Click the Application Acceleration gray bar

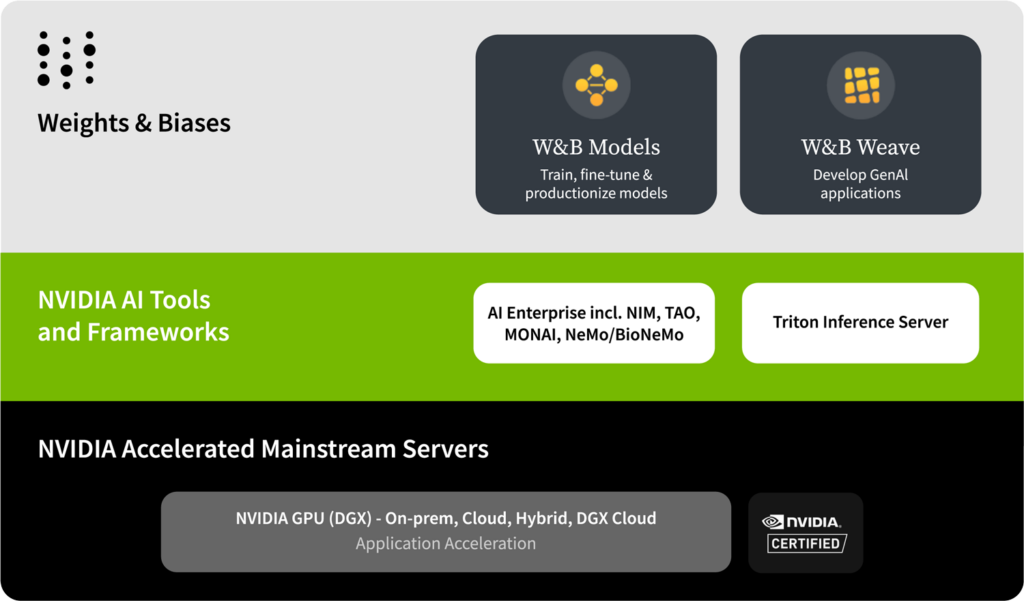[x=444, y=544]
